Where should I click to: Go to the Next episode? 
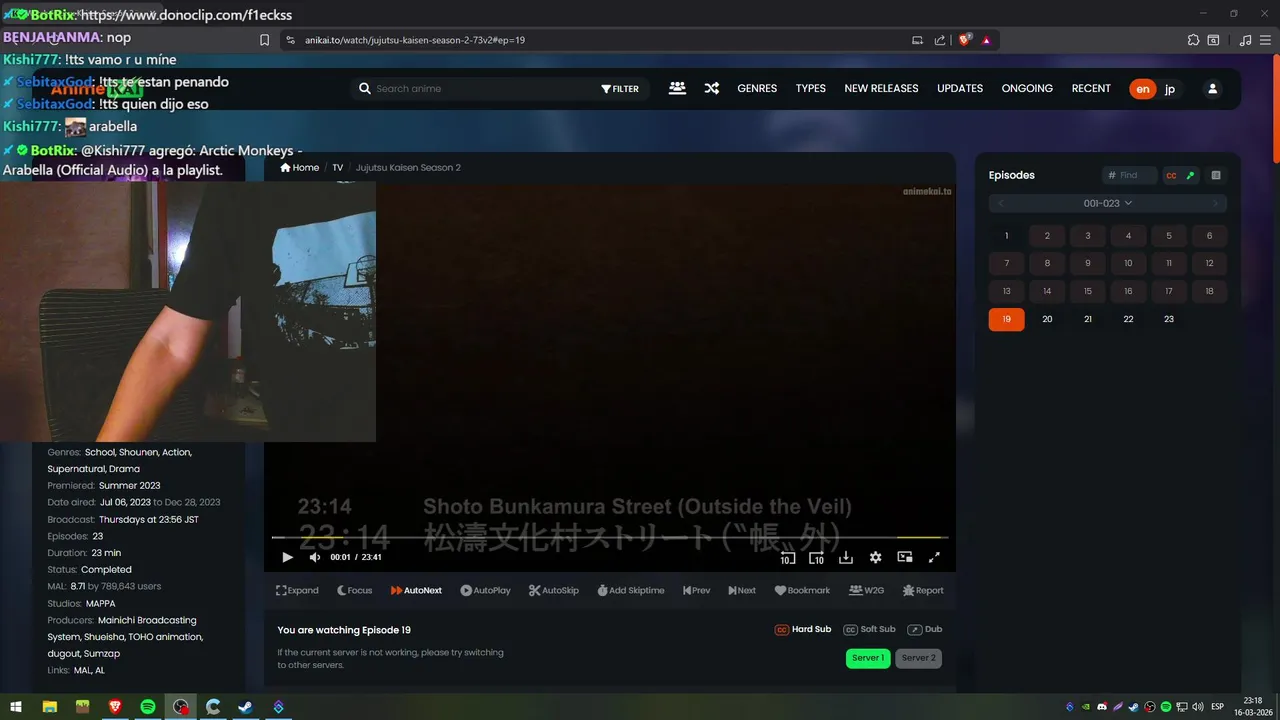[742, 590]
